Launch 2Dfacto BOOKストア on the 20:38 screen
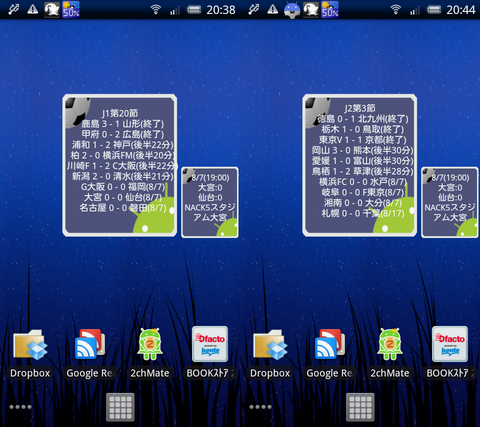Screen dimensions: 480x427 [x=210, y=353]
